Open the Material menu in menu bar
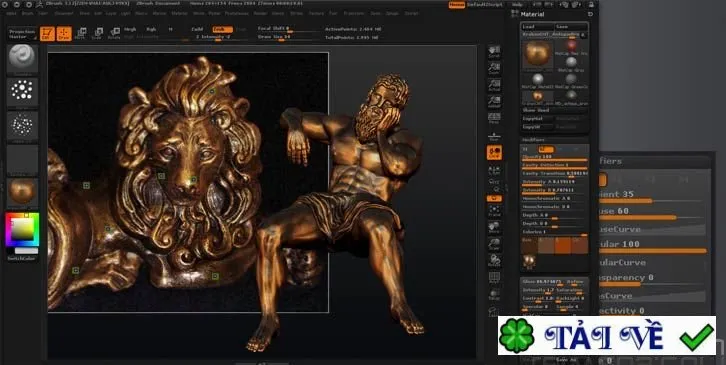726x365 pixels. pos(179,13)
